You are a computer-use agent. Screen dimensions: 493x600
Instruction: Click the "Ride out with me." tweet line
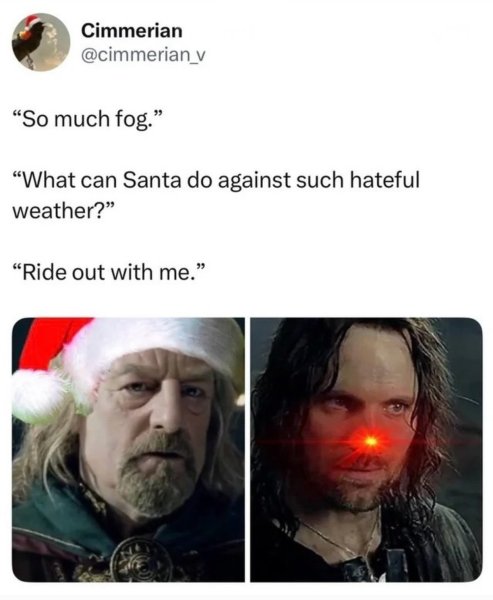click(x=109, y=272)
